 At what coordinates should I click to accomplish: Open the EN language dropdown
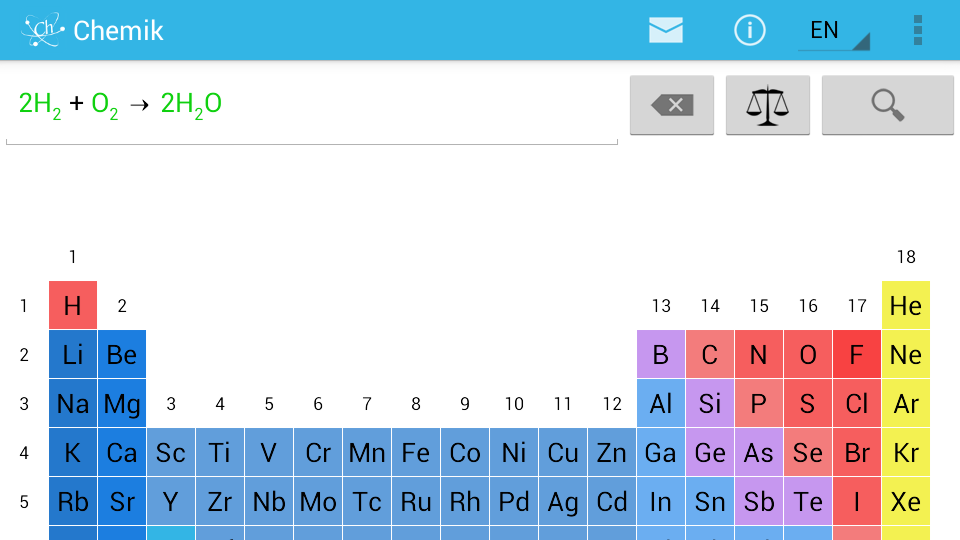(834, 31)
